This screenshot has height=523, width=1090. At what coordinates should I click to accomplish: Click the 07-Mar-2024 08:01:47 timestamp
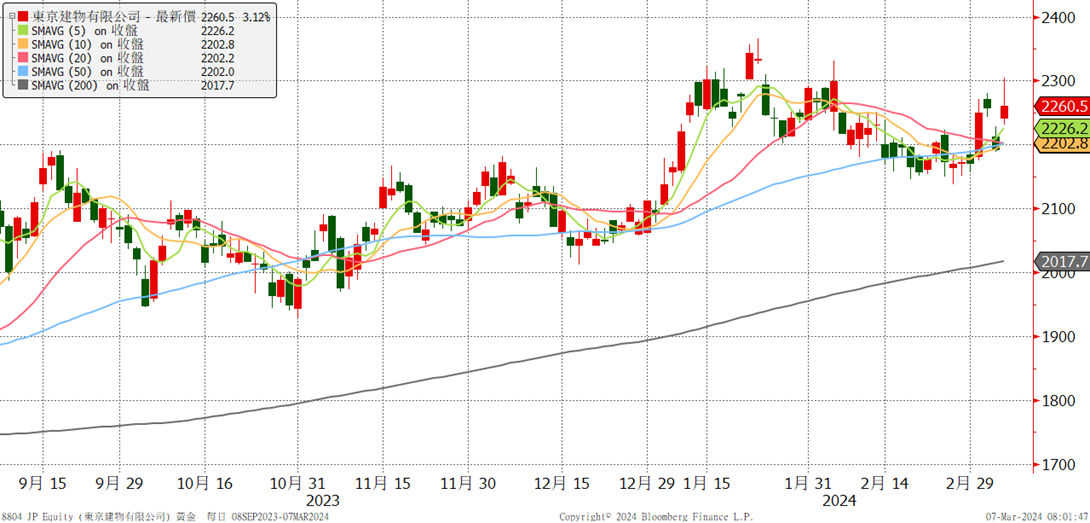(1037, 517)
